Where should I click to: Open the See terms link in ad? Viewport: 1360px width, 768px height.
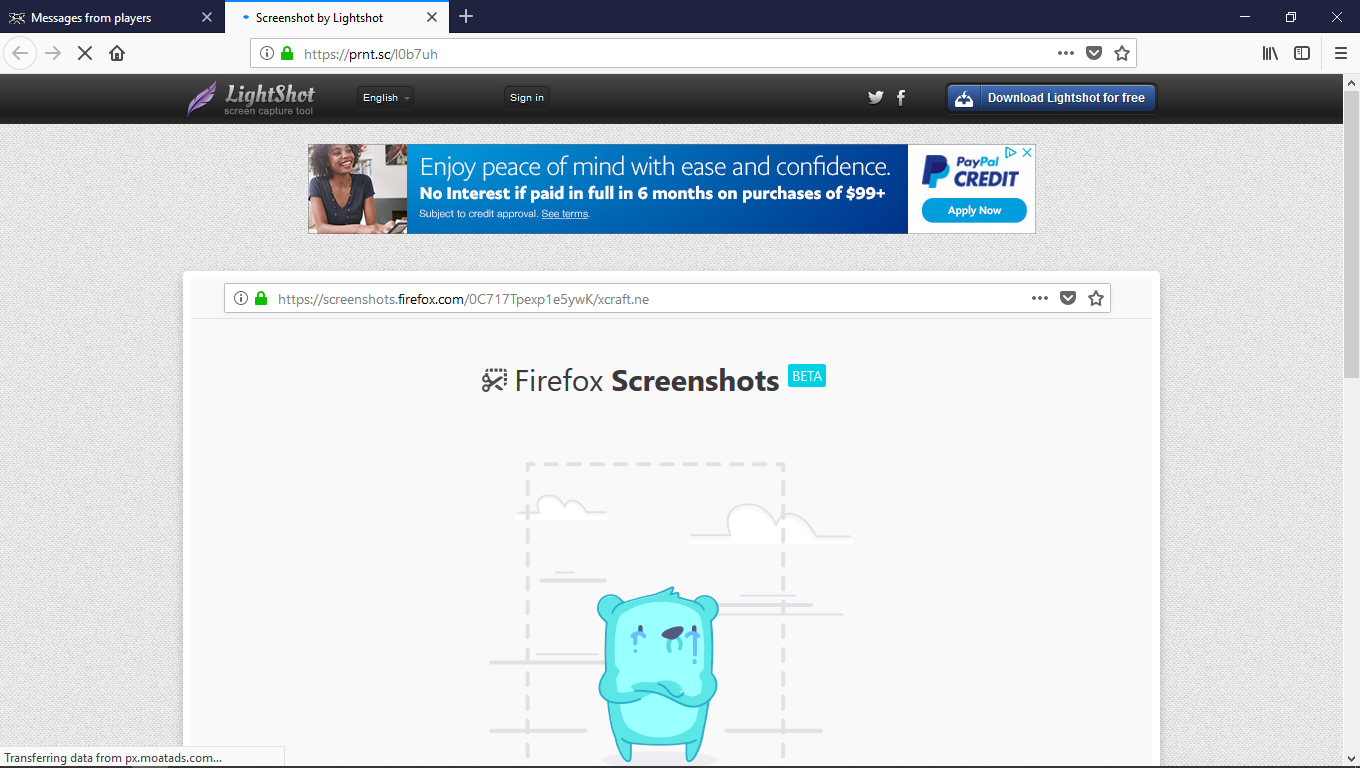[x=565, y=214]
